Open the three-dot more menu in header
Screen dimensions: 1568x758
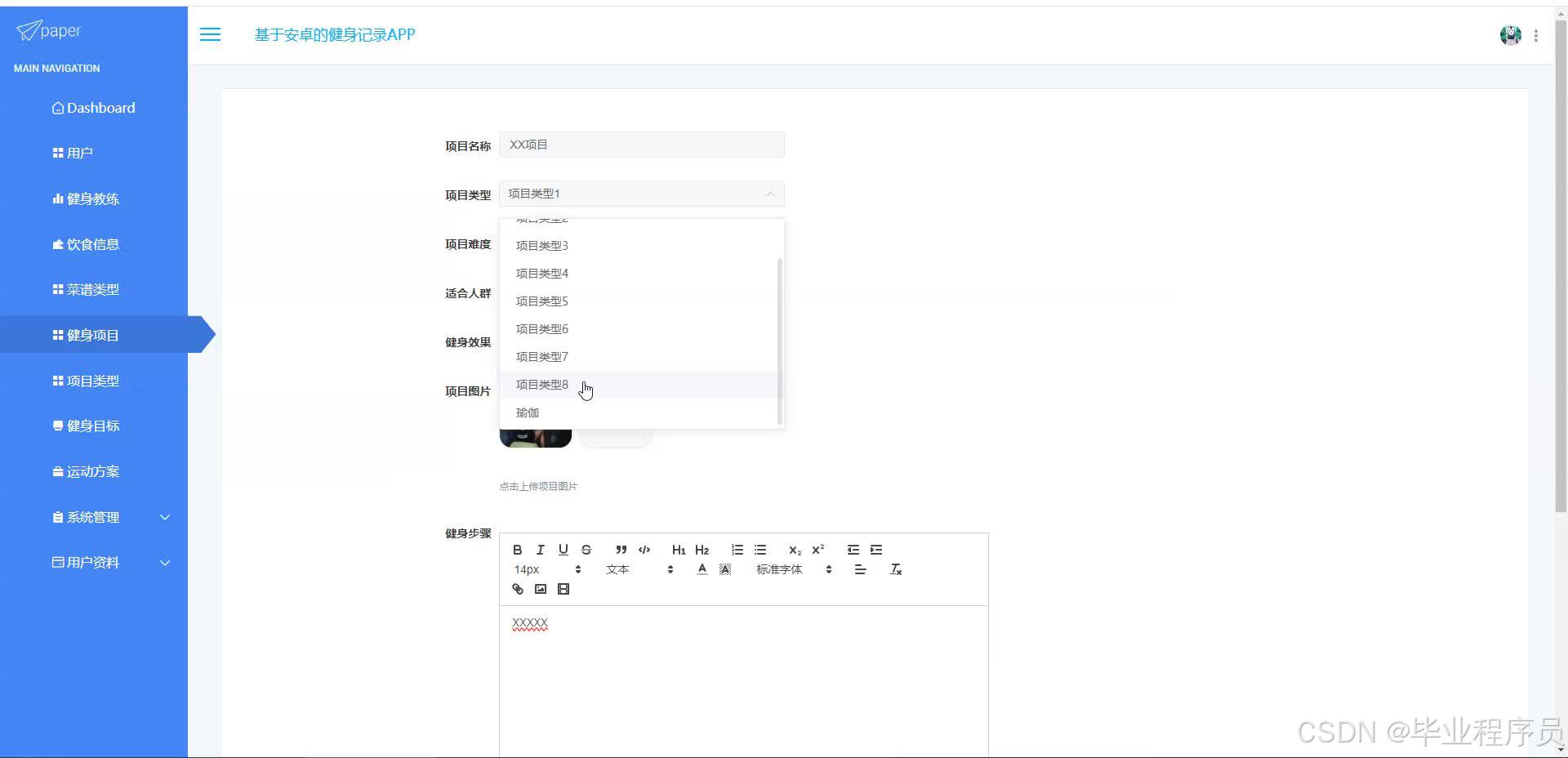coord(1536,36)
